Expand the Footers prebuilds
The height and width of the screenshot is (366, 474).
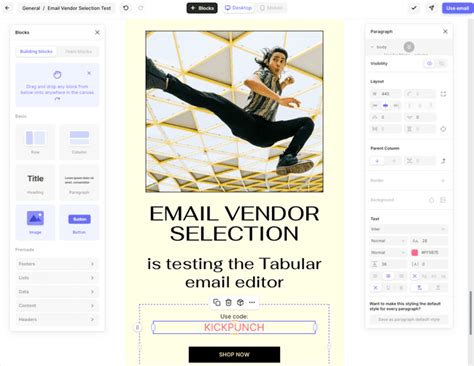[57, 264]
